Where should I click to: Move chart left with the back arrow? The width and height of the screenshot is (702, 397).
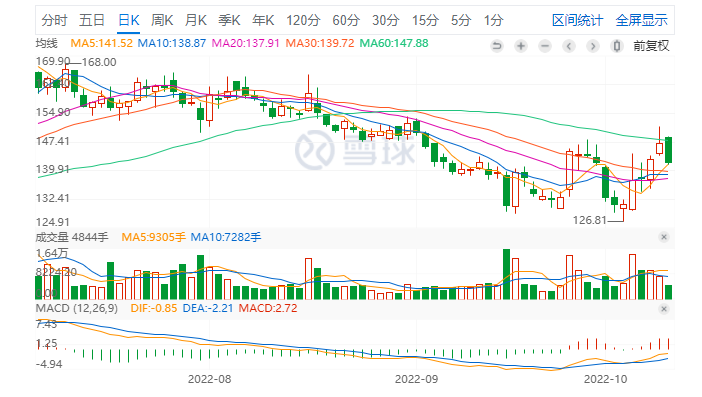click(569, 46)
